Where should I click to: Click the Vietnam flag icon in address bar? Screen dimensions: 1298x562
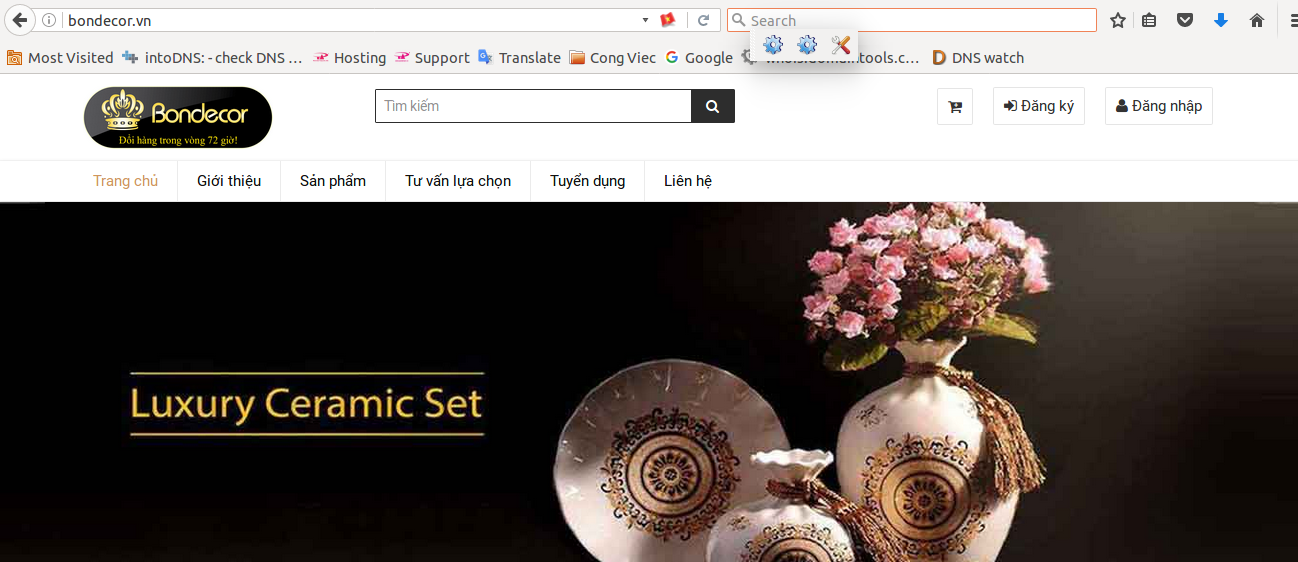tap(668, 20)
